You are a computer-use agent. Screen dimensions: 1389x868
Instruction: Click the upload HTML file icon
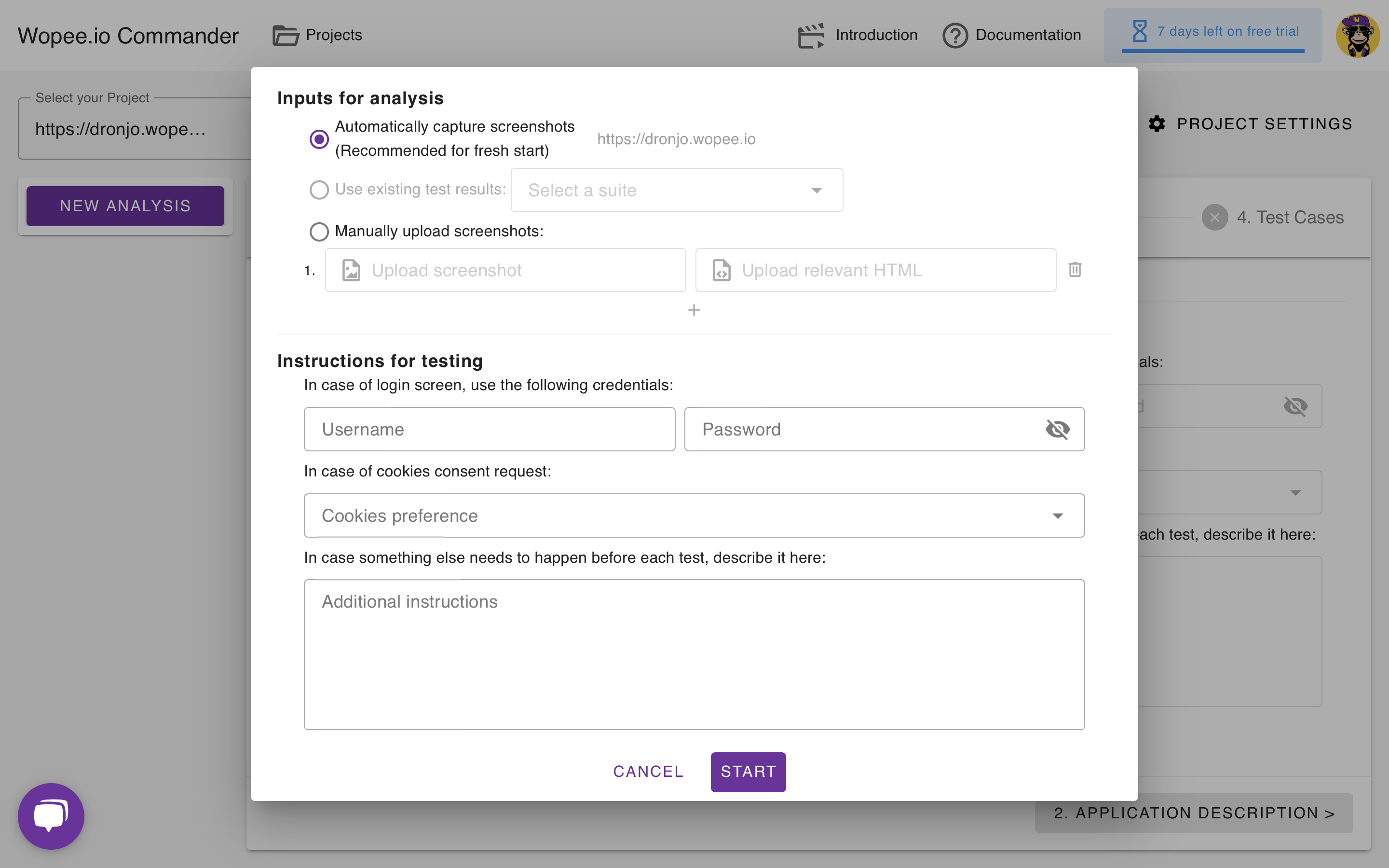tap(722, 270)
